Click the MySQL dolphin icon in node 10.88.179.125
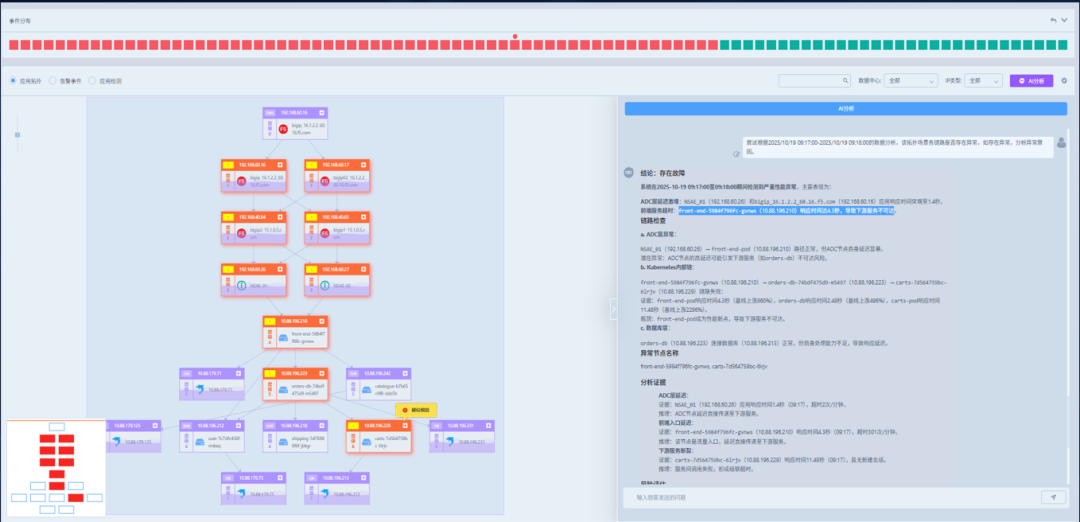 point(116,441)
